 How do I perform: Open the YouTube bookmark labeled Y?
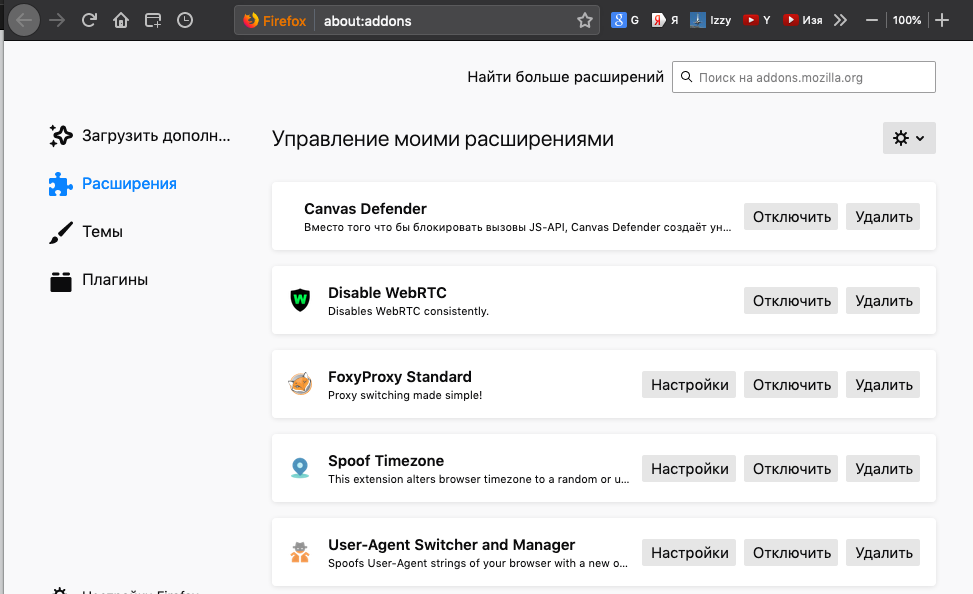[x=756, y=20]
